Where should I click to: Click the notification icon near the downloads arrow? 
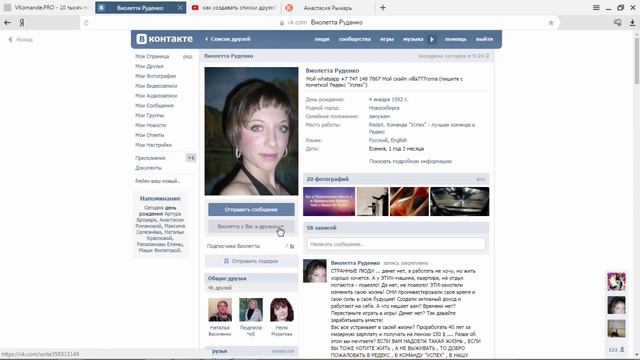(618, 23)
